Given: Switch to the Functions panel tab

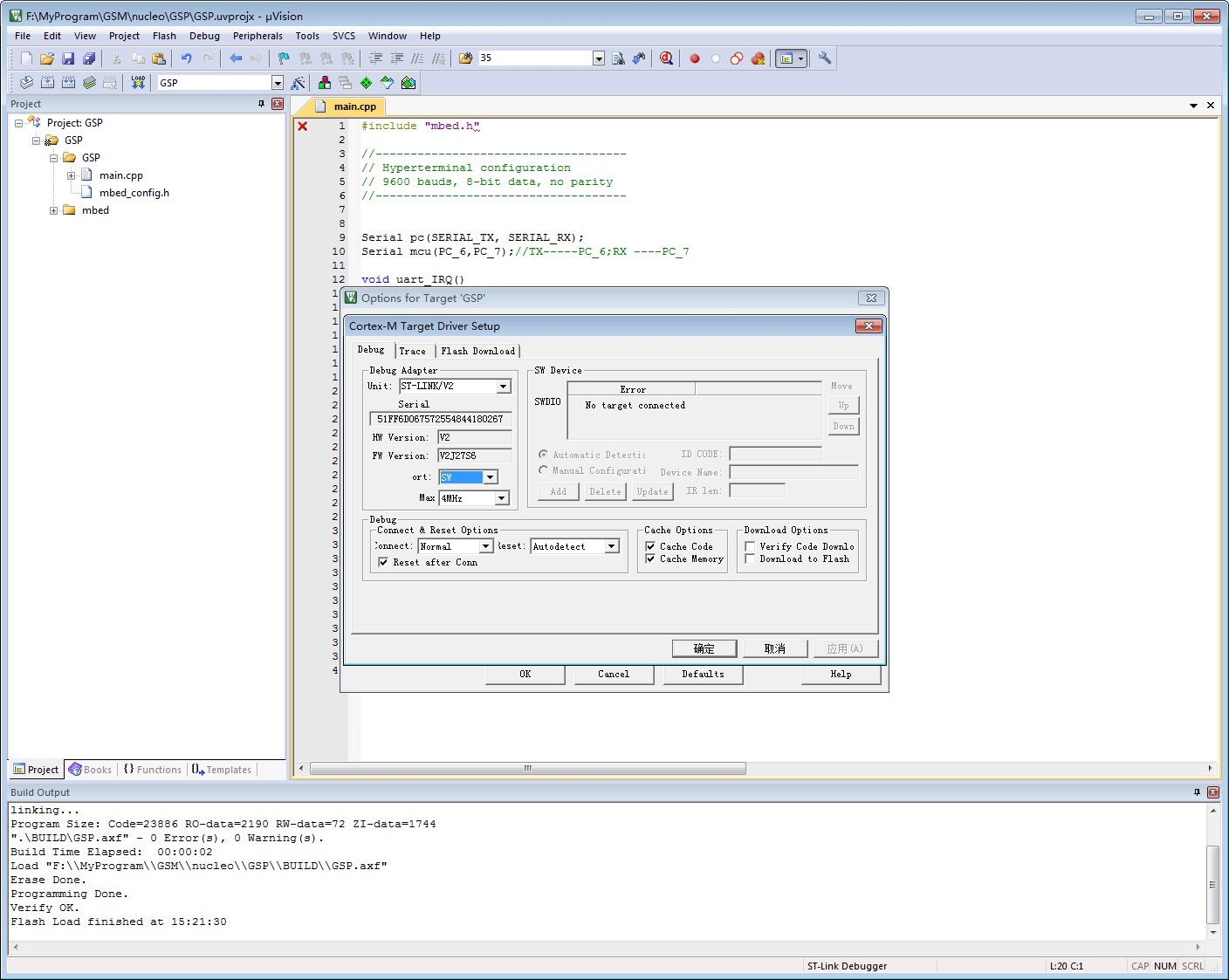Looking at the screenshot, I should (153, 770).
